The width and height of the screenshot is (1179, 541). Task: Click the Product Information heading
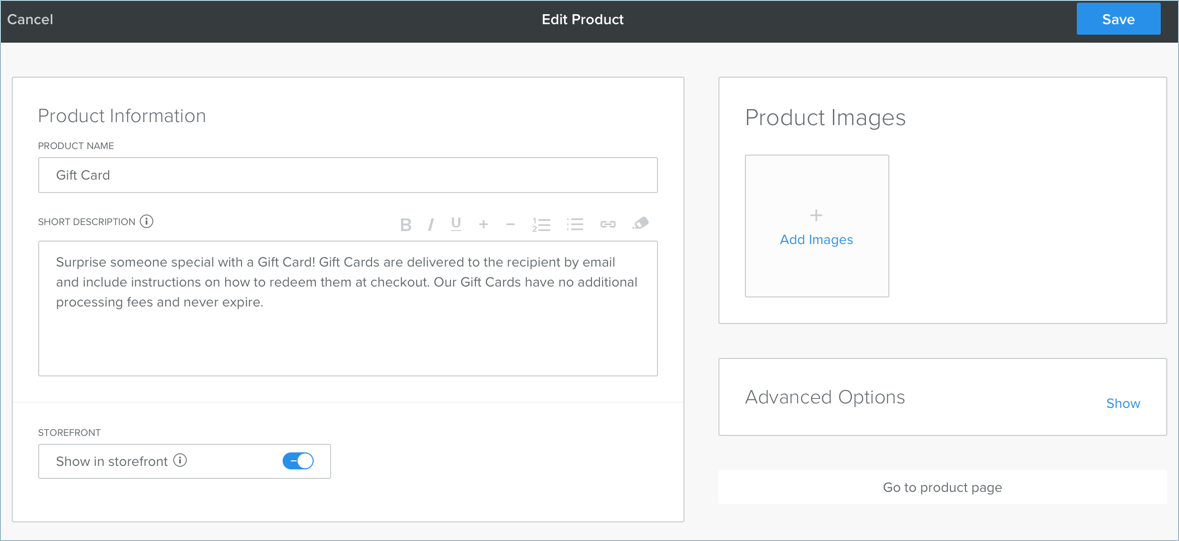[122, 116]
